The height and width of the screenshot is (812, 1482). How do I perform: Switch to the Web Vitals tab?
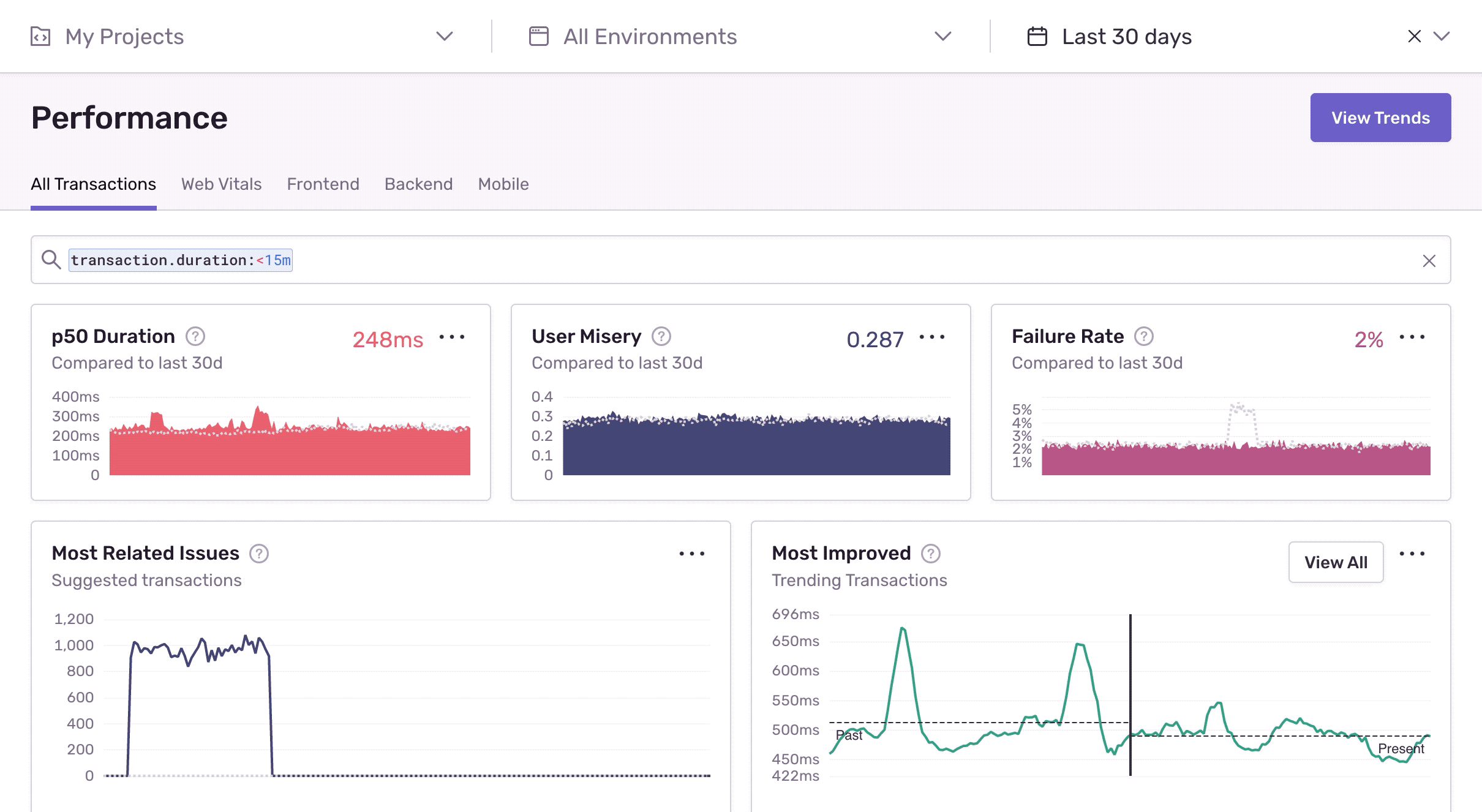(221, 184)
